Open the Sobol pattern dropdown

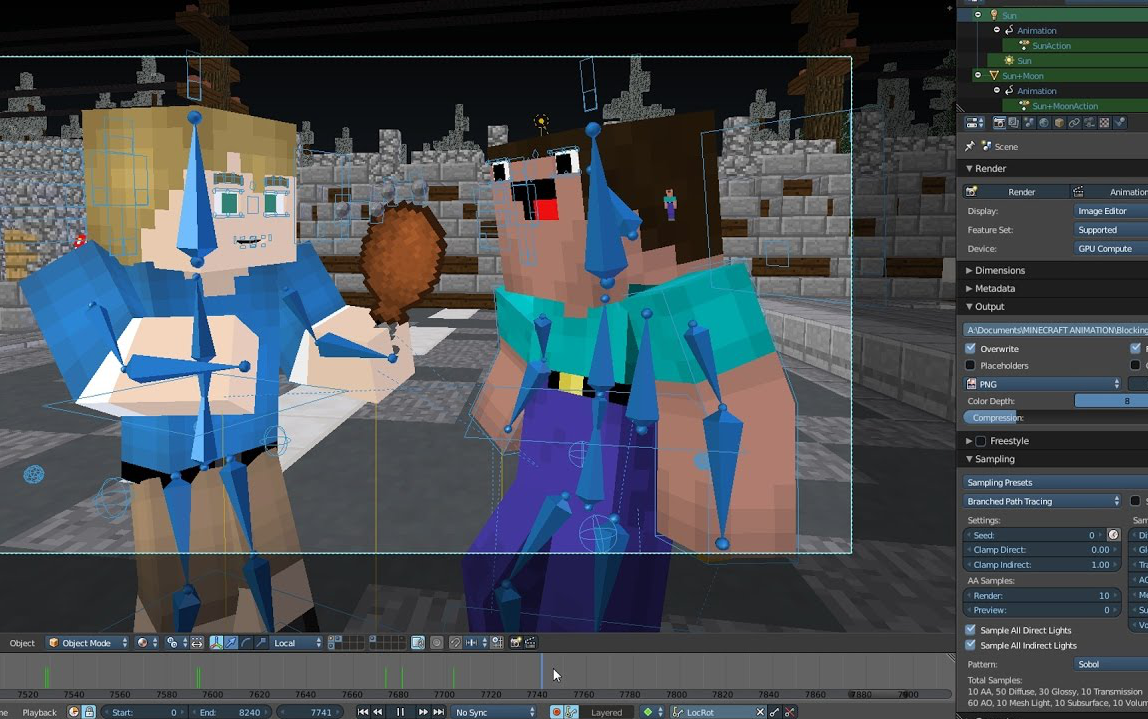click(1111, 664)
